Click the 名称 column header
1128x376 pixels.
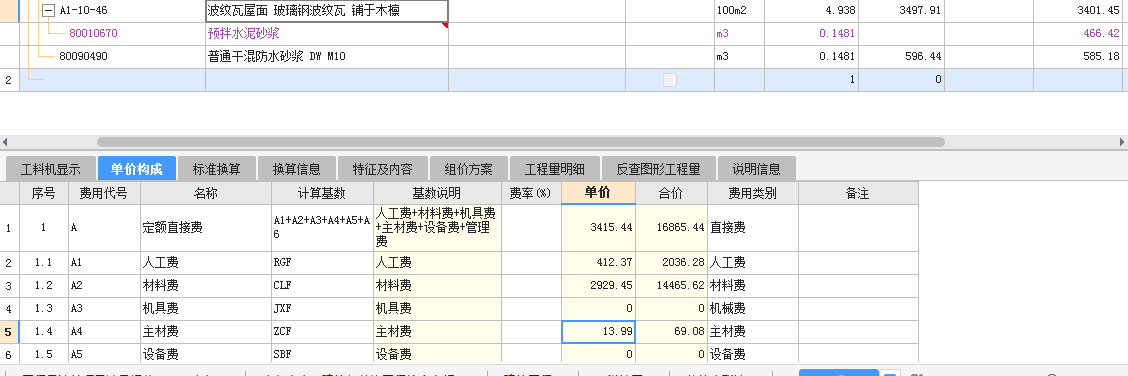point(206,193)
